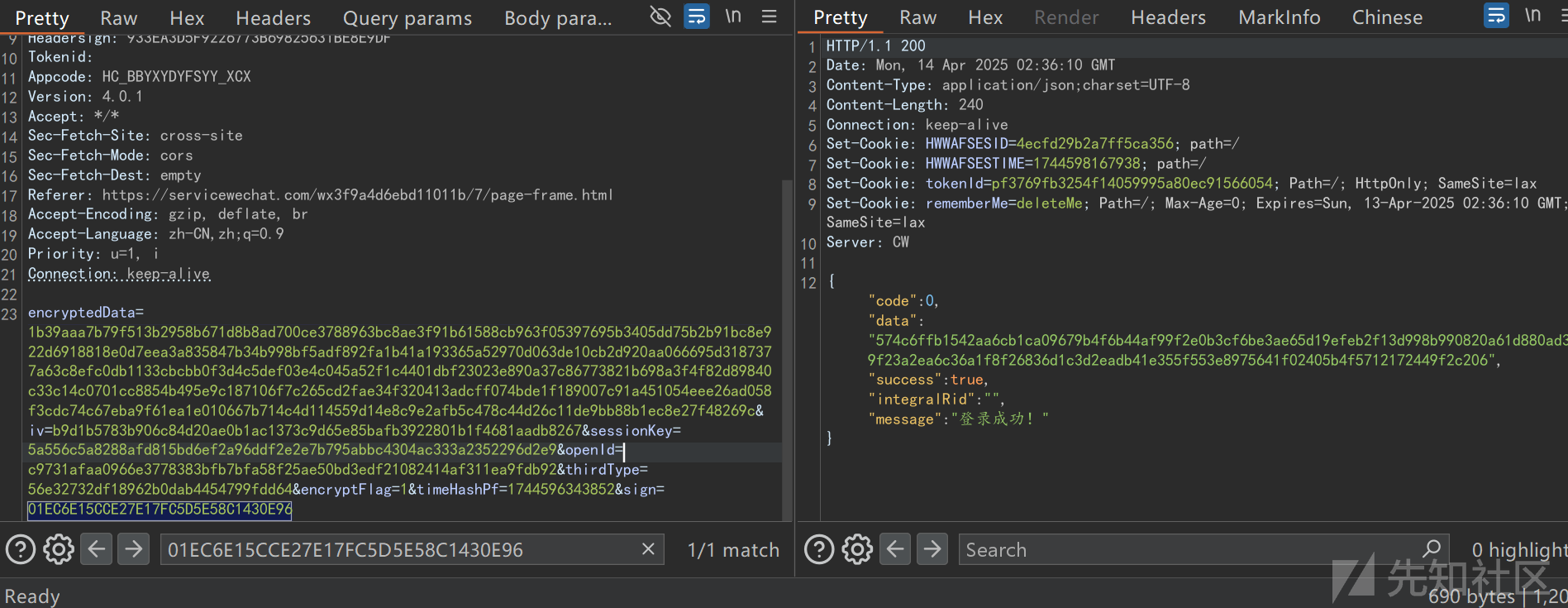Image resolution: width=1568 pixels, height=608 pixels.
Task: Go to next match in response search
Action: [932, 549]
